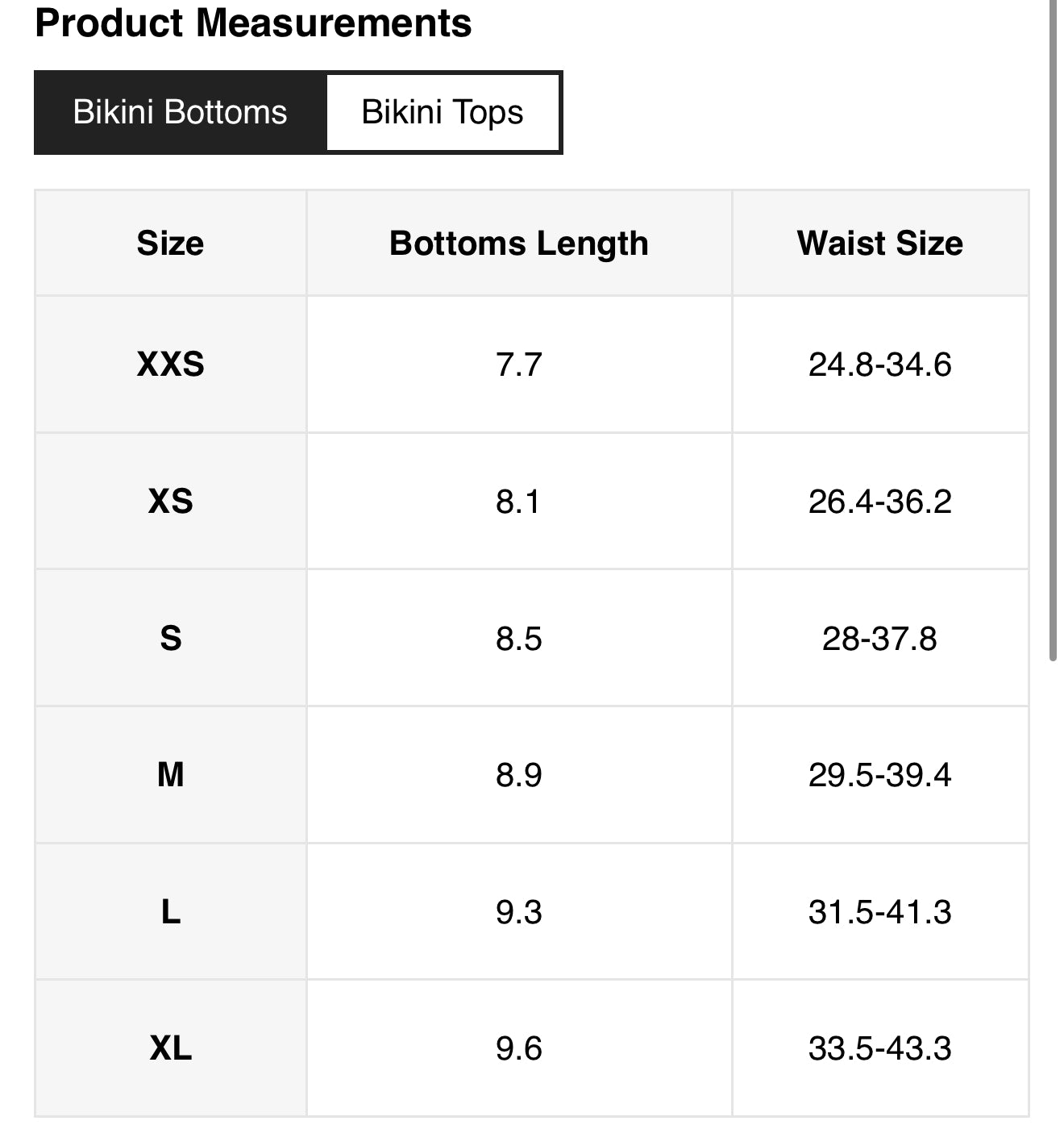1064x1129 pixels.
Task: Click the 26.4-36.2 waist size cell
Action: point(879,502)
